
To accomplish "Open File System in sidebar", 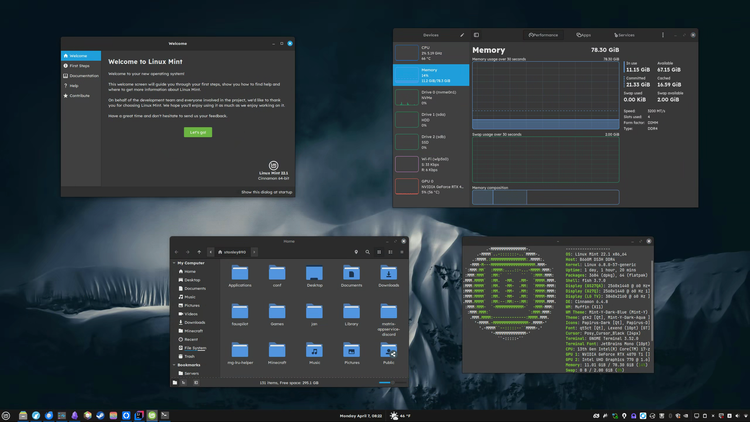I will [x=192, y=348].
